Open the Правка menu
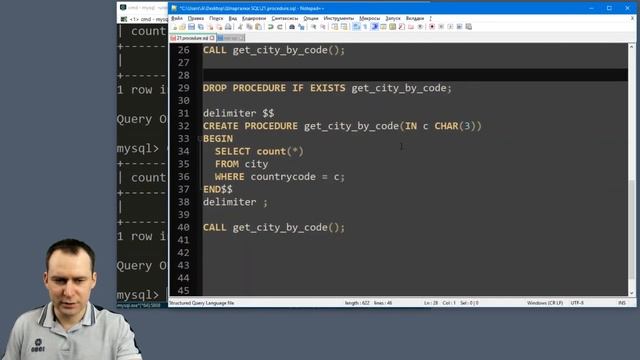This screenshot has width=640, height=360. click(x=196, y=18)
